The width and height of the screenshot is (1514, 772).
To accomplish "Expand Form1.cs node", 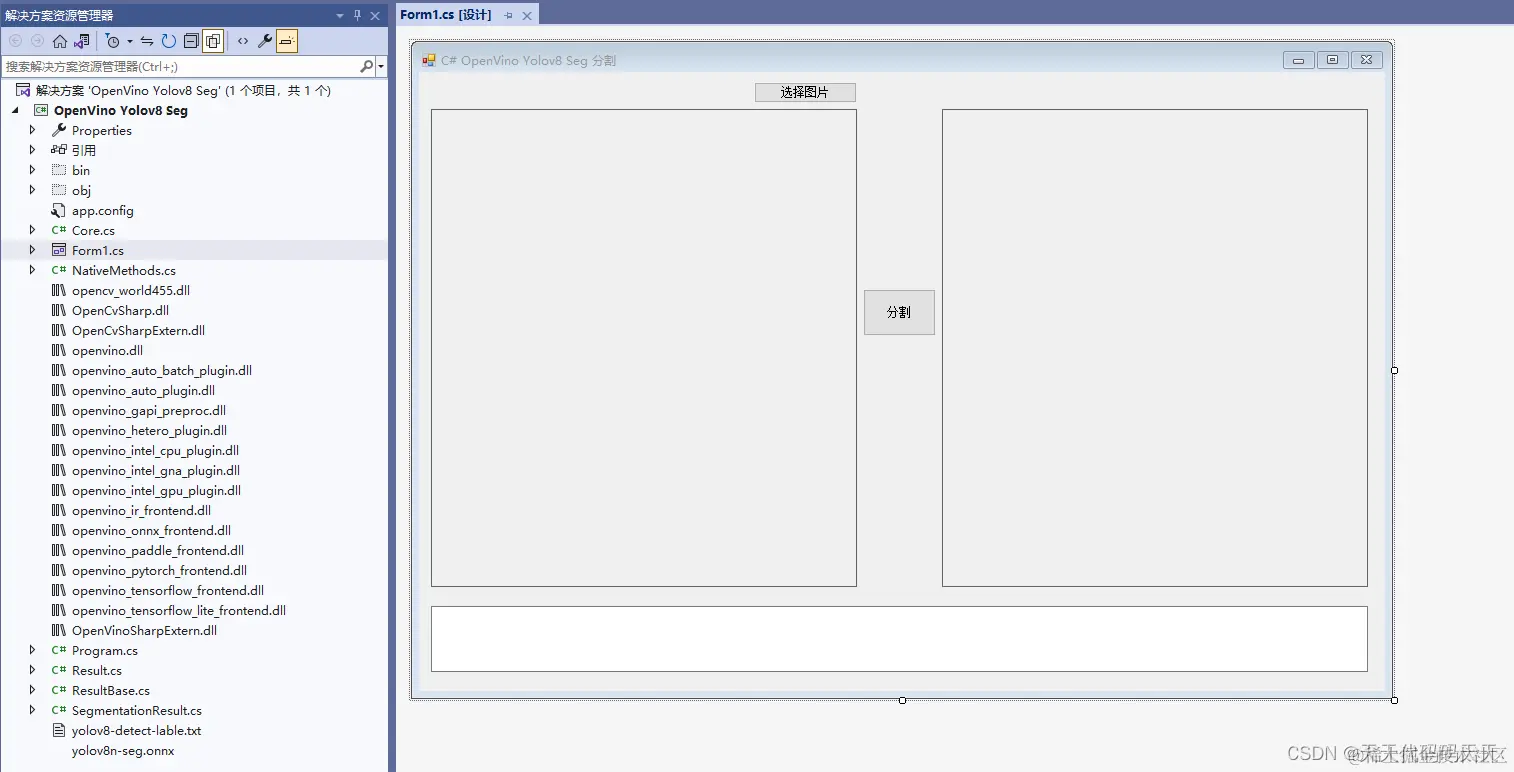I will (x=32, y=250).
